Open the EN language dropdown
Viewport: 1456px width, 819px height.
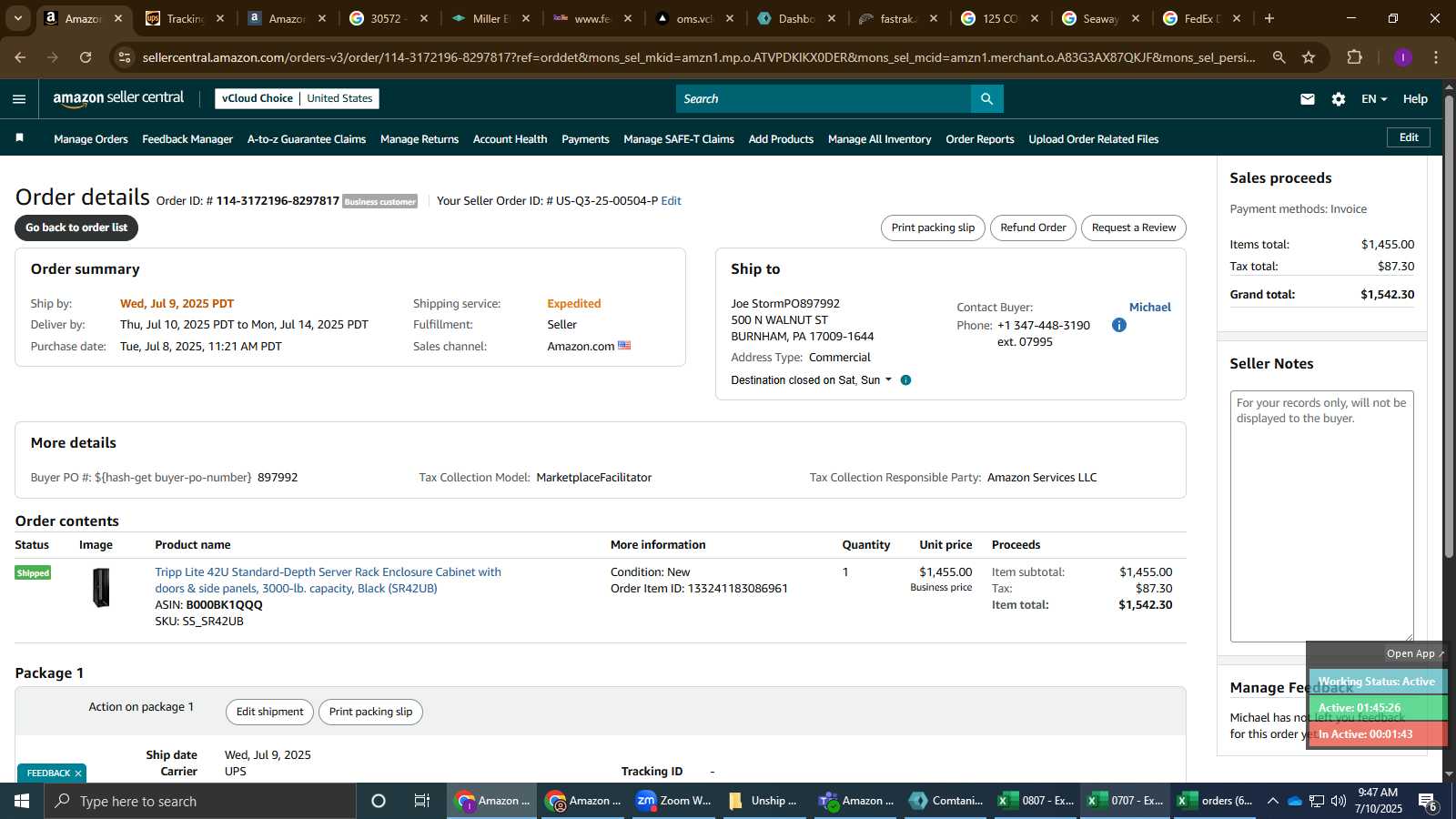coord(1374,99)
